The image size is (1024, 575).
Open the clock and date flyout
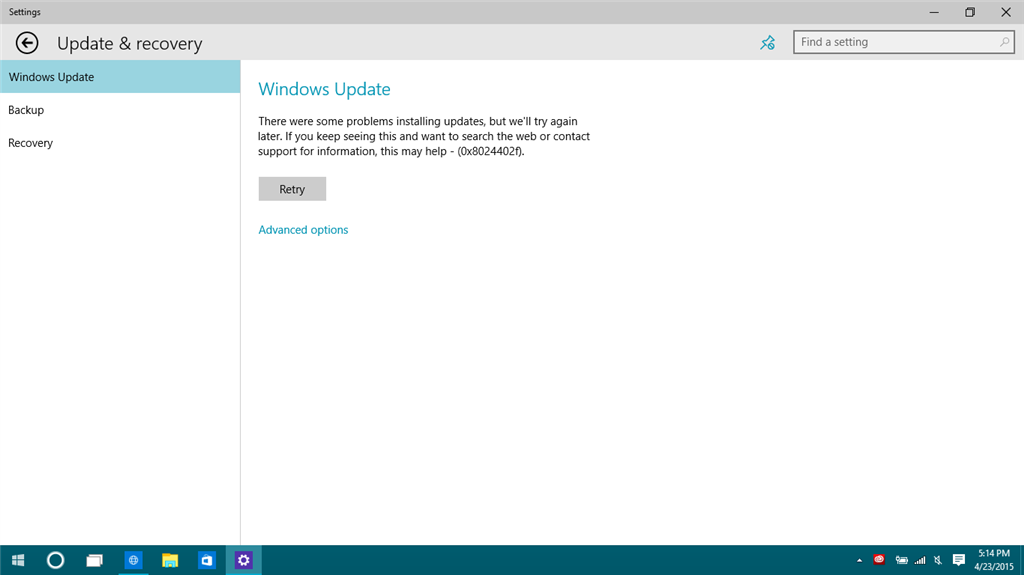(x=994, y=560)
